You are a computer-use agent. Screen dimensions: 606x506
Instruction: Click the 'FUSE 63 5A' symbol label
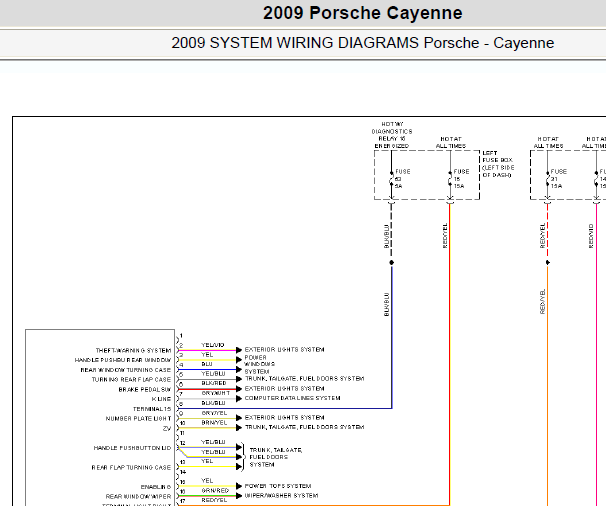pos(402,179)
